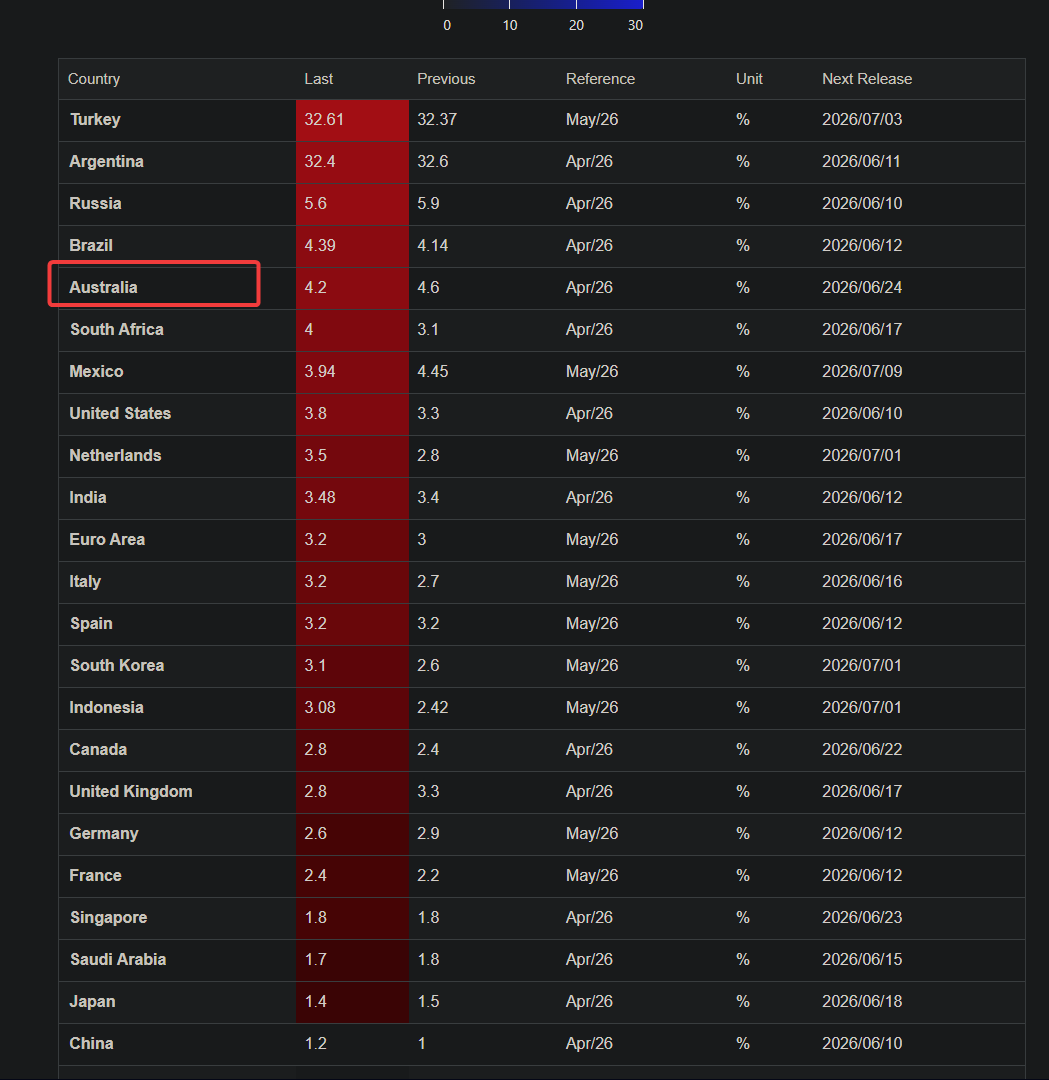Select Mexico's last value 3.94
The image size is (1049, 1080).
point(320,372)
